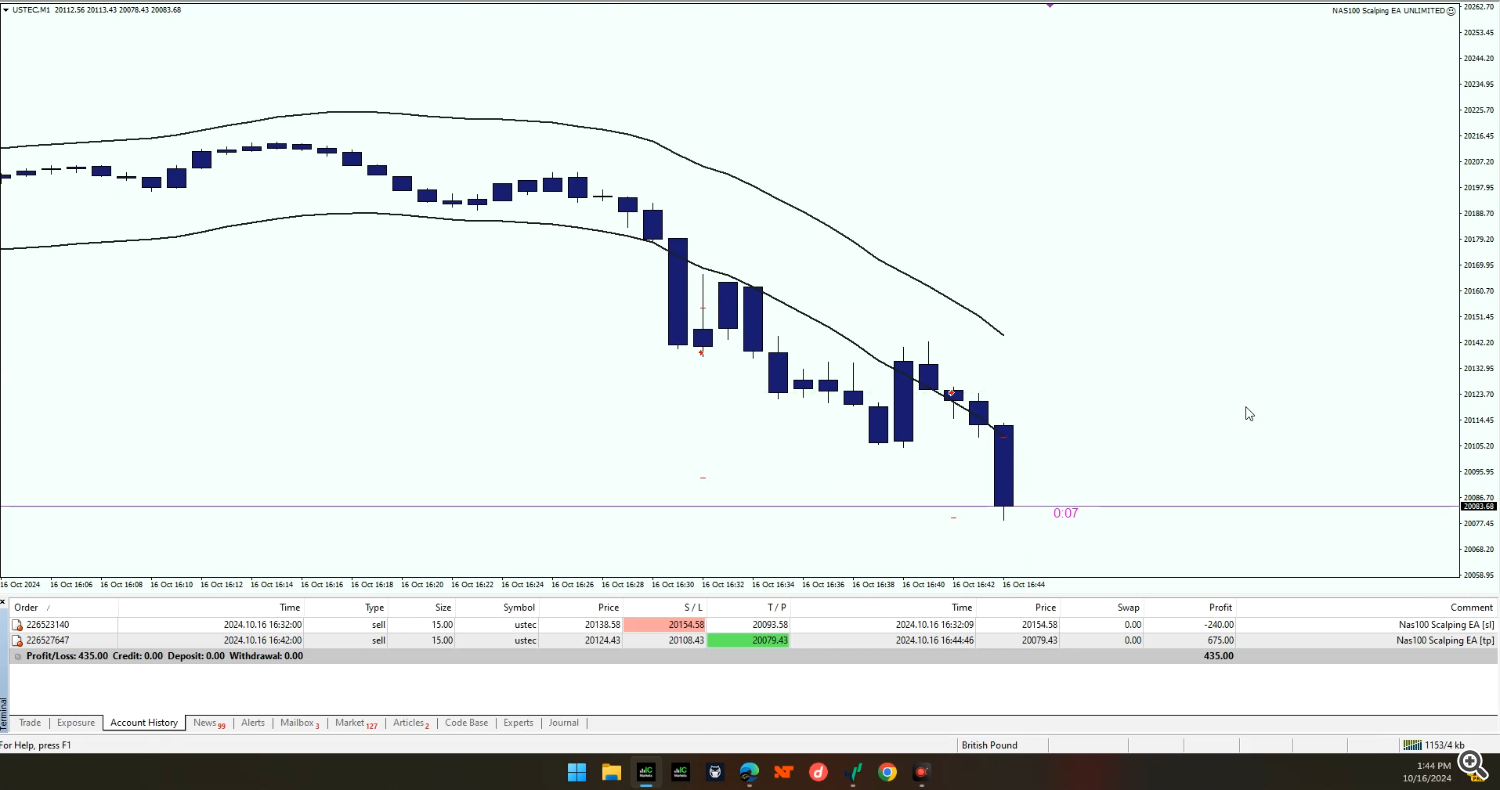Click the close time 2024.10.16 16:32:09
This screenshot has width=1500, height=790.
[x=934, y=625]
